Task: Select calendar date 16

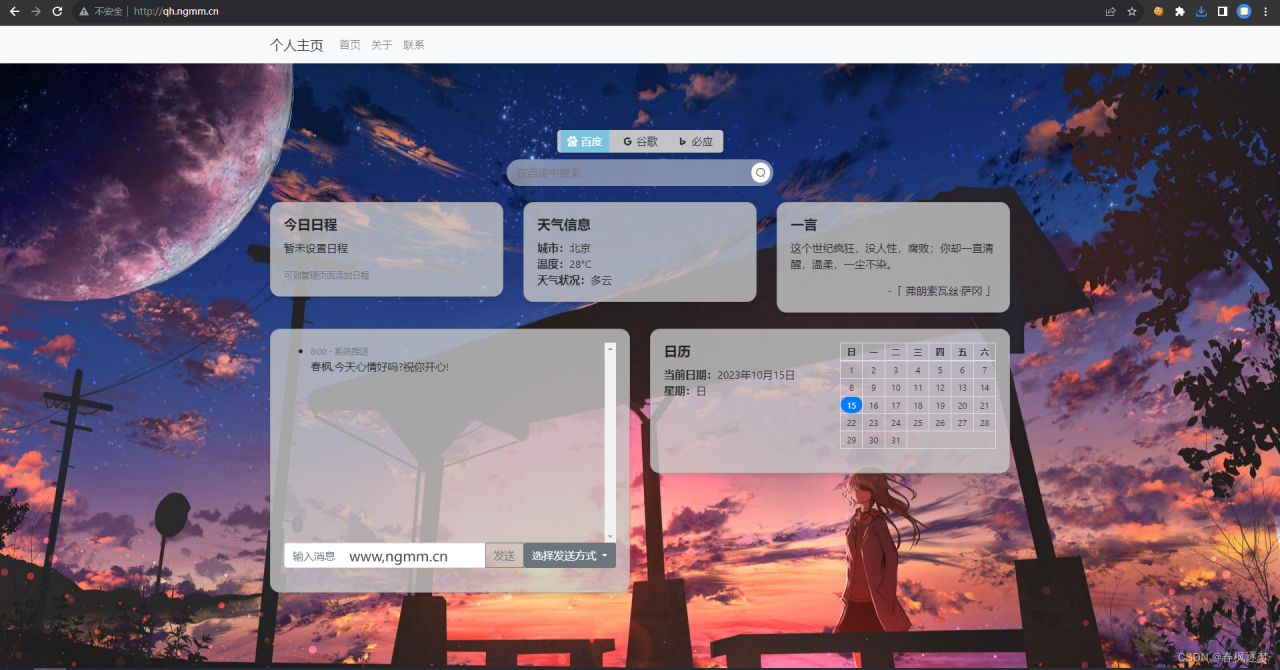Action: click(873, 405)
